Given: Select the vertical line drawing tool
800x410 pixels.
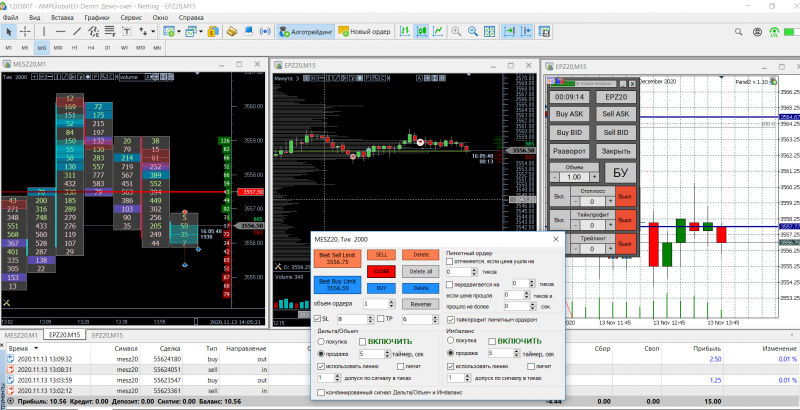Looking at the screenshot, I should tap(44, 32).
